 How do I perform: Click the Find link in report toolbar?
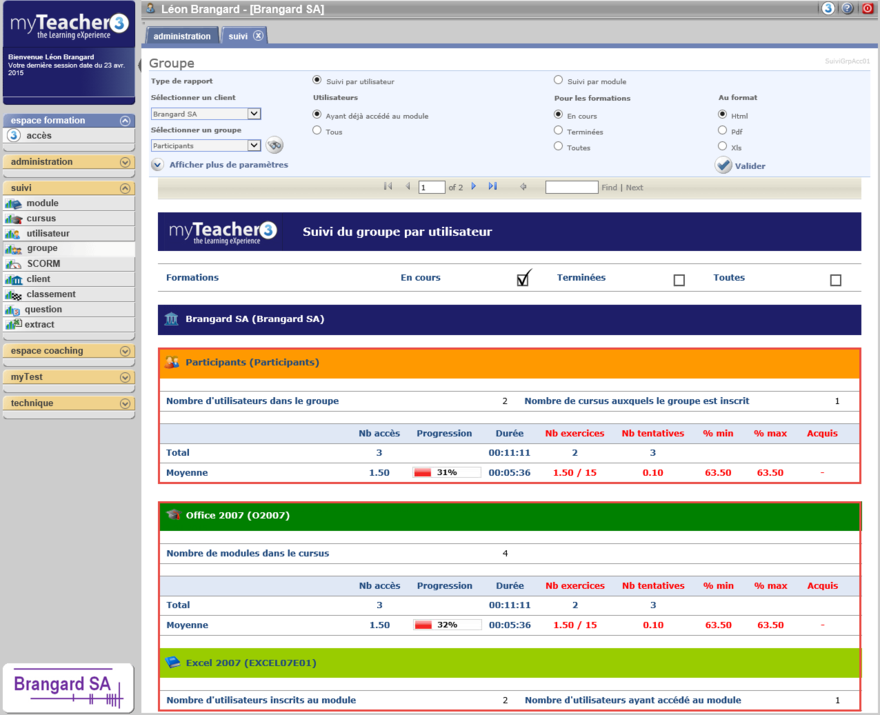(x=609, y=188)
